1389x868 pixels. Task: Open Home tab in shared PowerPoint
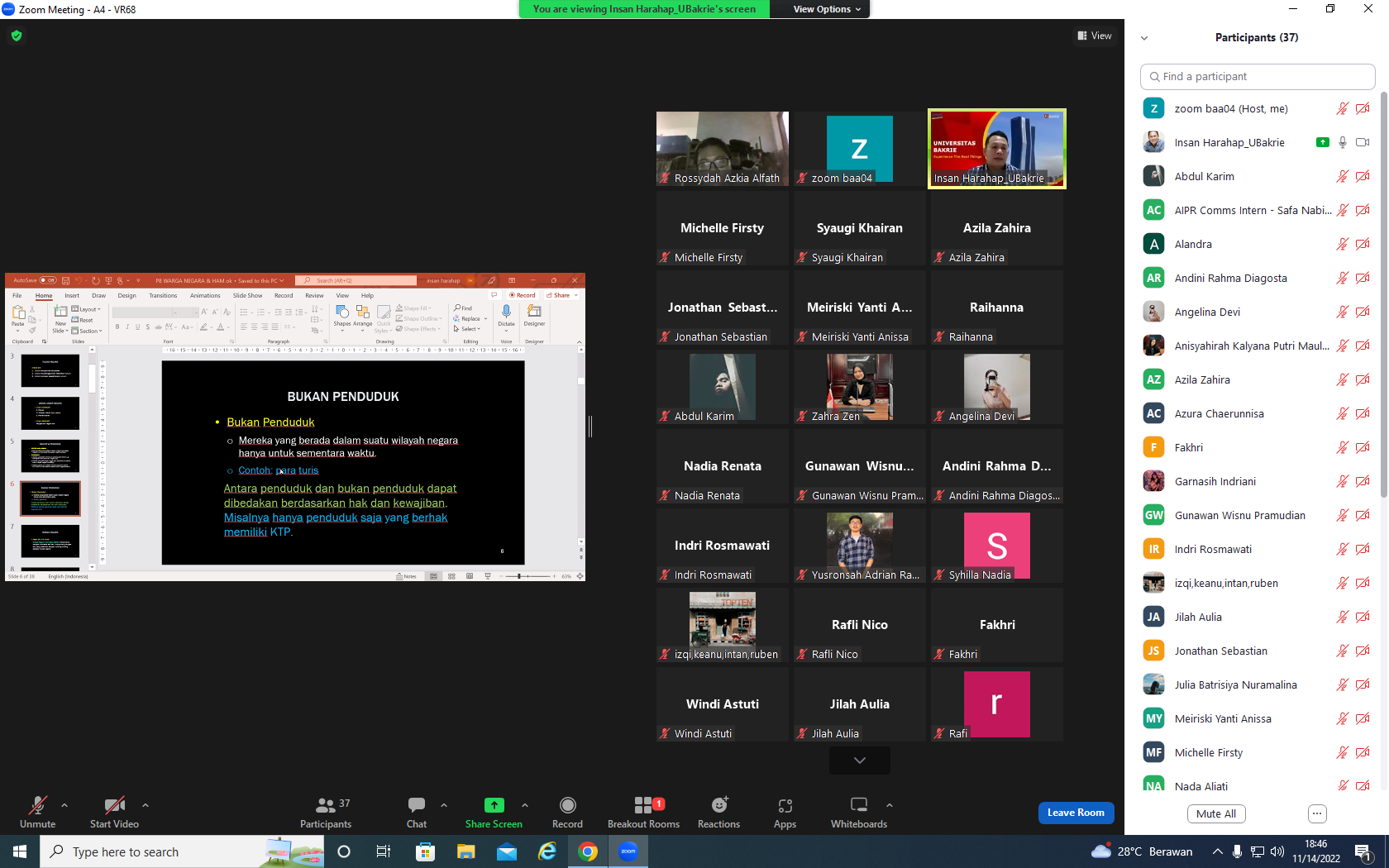click(44, 295)
